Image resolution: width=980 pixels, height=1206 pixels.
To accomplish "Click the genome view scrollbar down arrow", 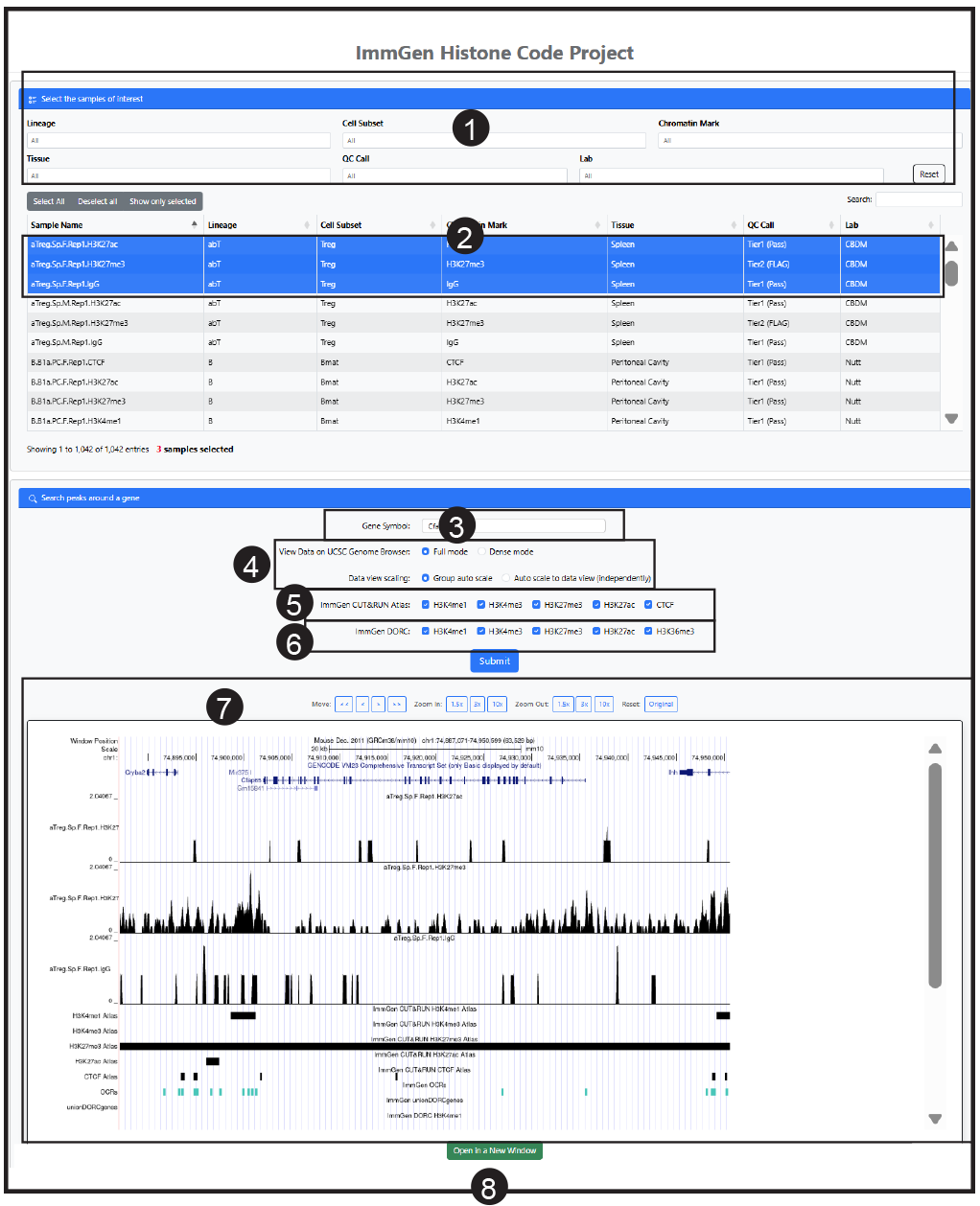I will pyautogui.click(x=935, y=1119).
